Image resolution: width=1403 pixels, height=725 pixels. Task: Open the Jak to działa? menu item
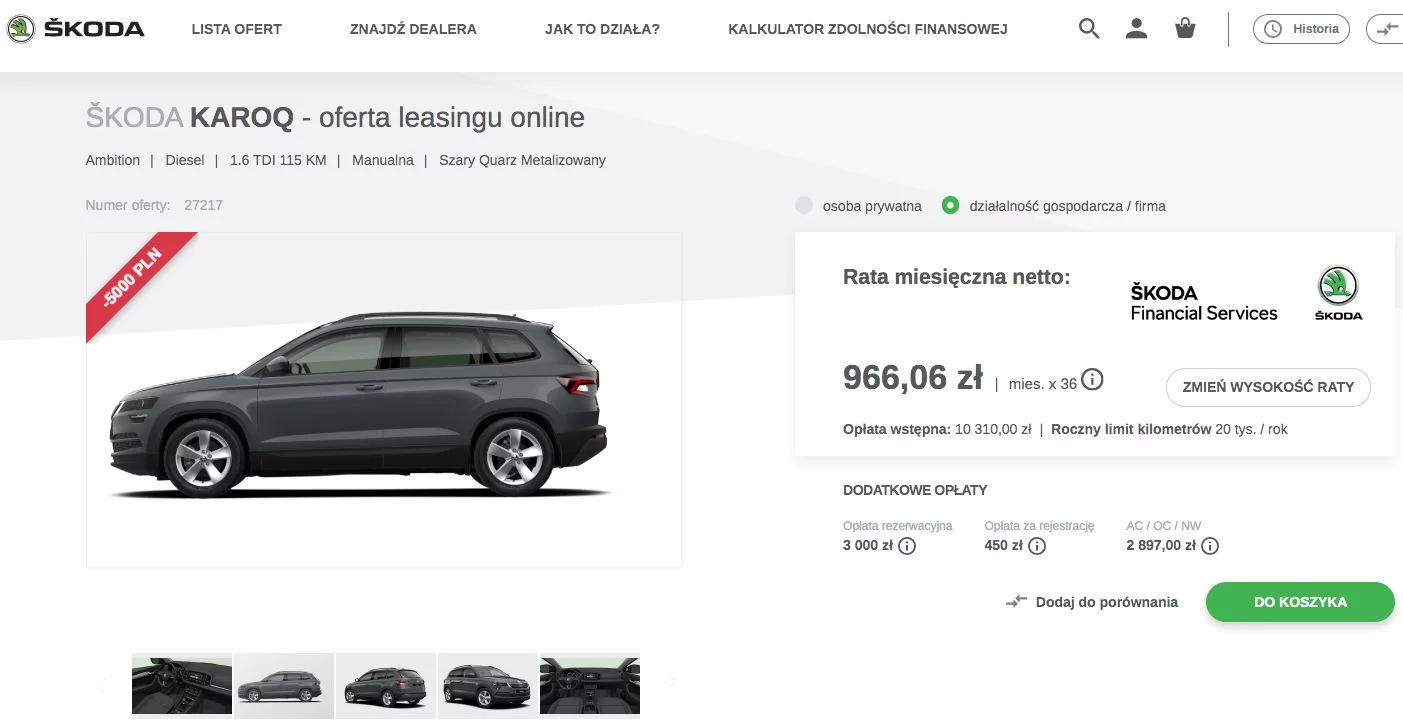[602, 29]
